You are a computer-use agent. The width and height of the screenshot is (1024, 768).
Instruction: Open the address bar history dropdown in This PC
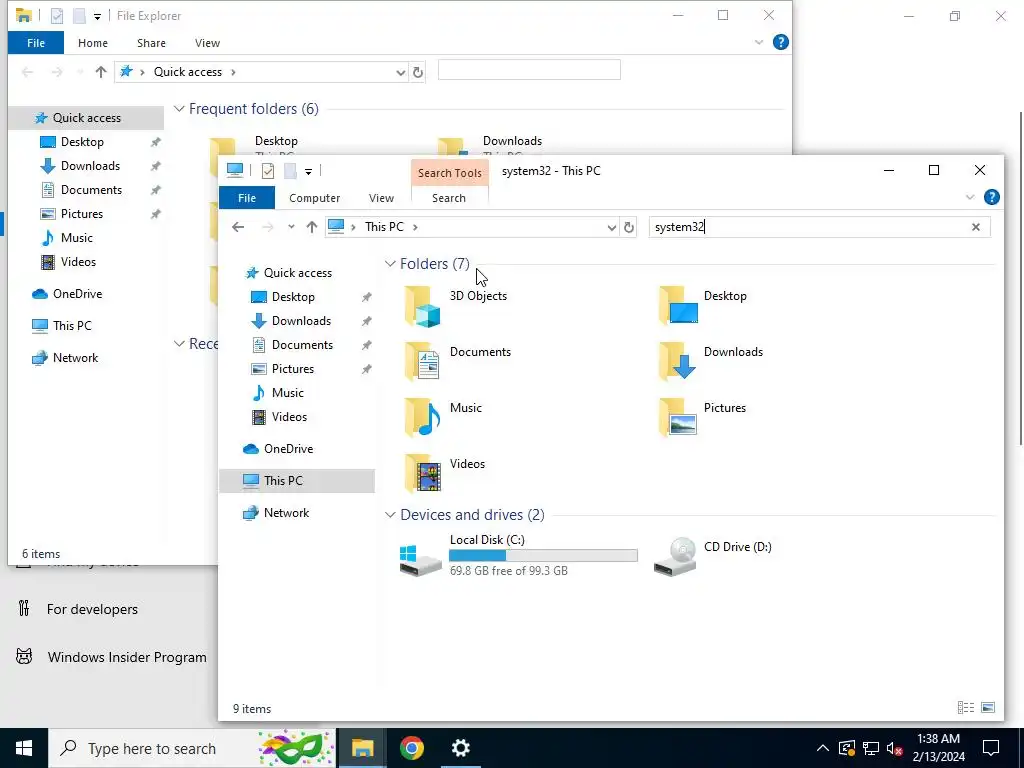click(x=611, y=227)
